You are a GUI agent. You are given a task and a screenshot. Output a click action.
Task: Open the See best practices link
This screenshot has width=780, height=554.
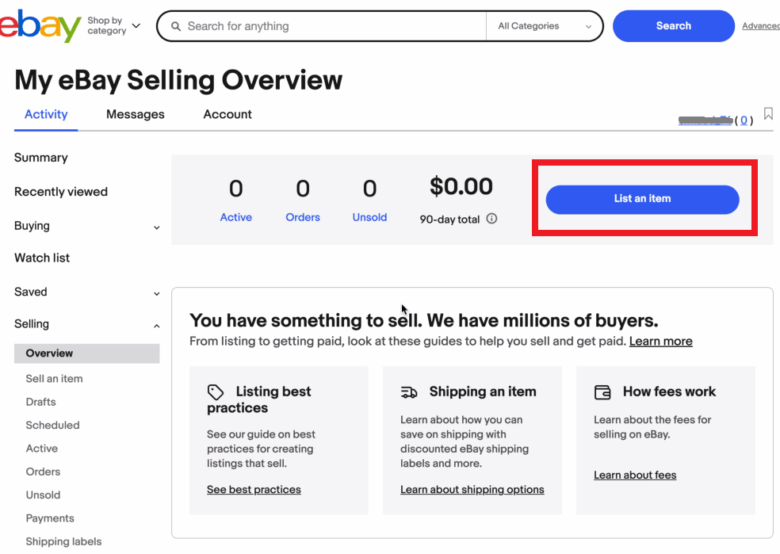[254, 490]
